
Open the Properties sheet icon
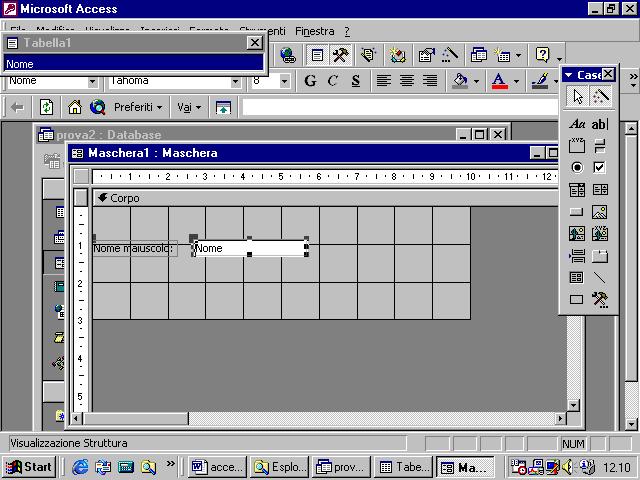point(427,55)
